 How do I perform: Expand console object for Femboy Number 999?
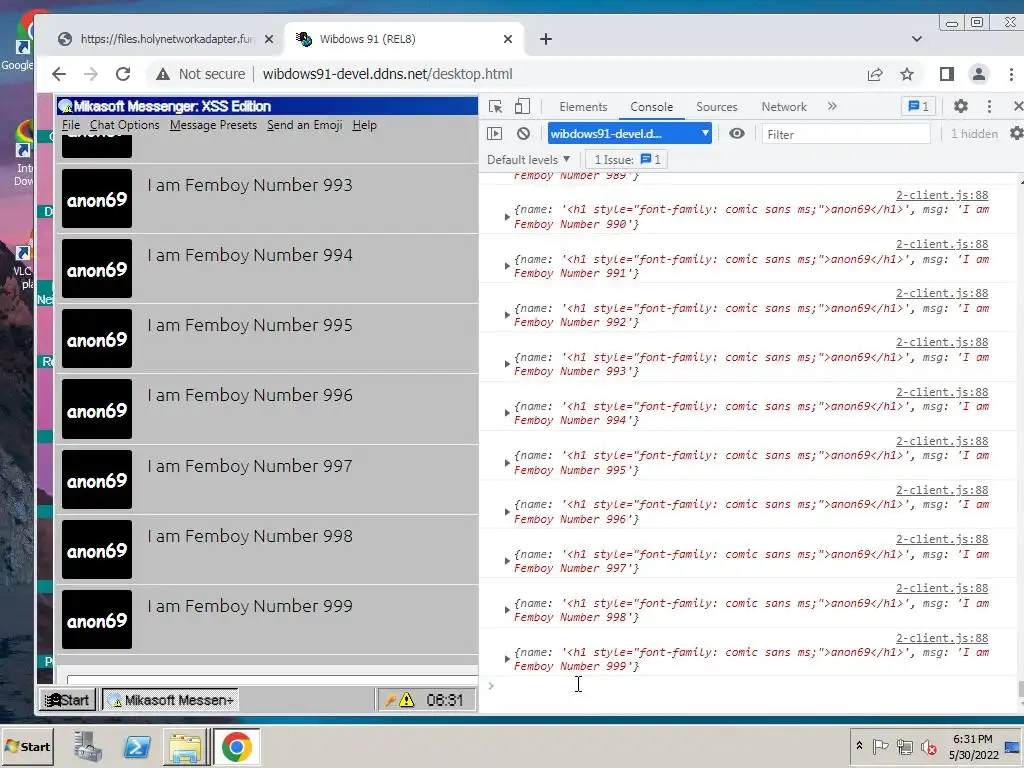coord(507,659)
